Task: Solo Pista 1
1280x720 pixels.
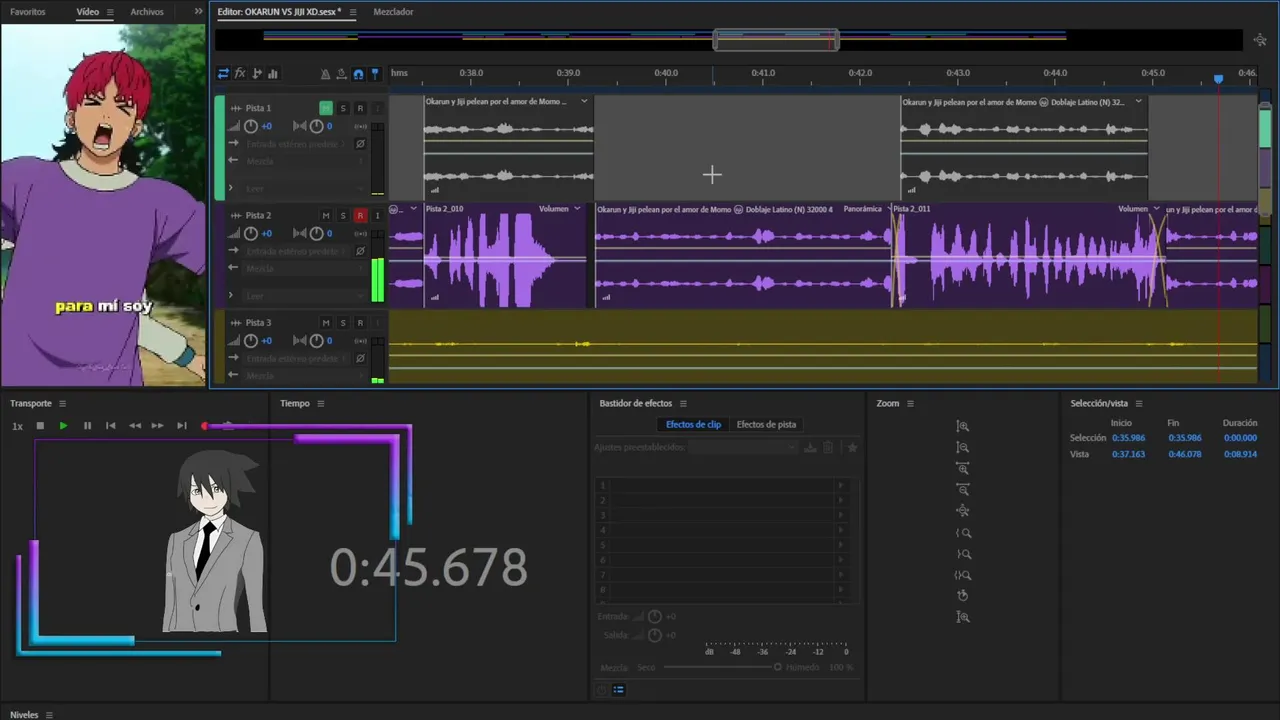Action: click(x=343, y=108)
